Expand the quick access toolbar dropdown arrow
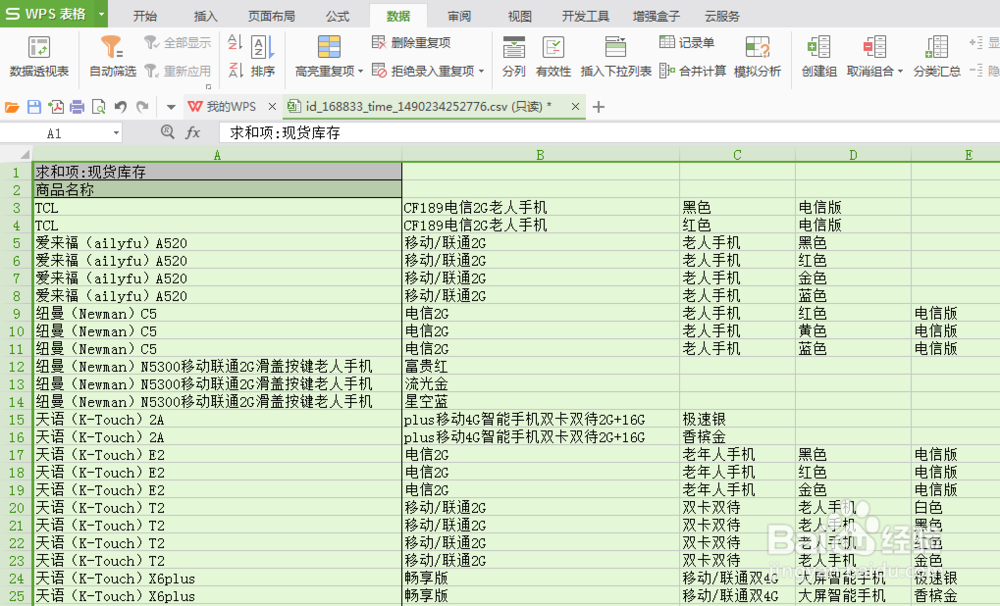The width and height of the screenshot is (1000, 606). [170, 107]
